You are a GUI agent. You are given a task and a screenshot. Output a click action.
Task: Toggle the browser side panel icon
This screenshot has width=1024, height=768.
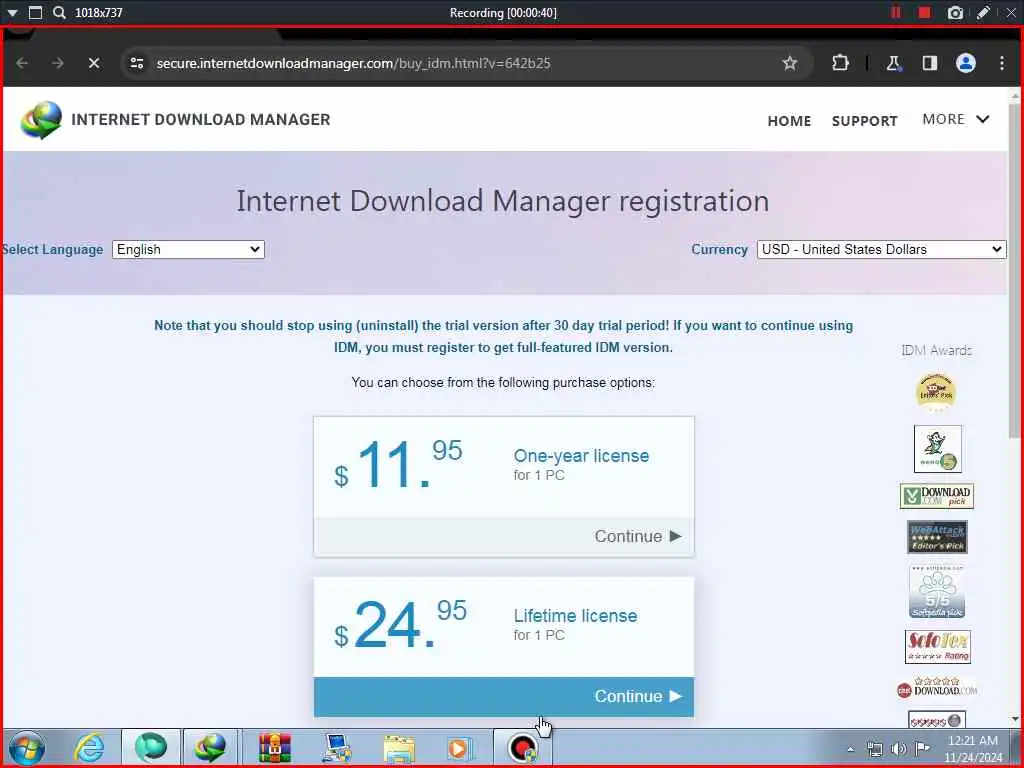[930, 63]
